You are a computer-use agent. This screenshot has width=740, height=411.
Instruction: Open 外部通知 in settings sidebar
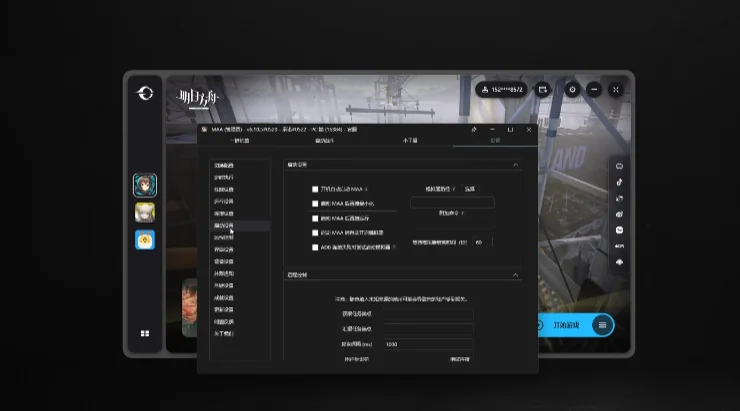click(x=224, y=274)
